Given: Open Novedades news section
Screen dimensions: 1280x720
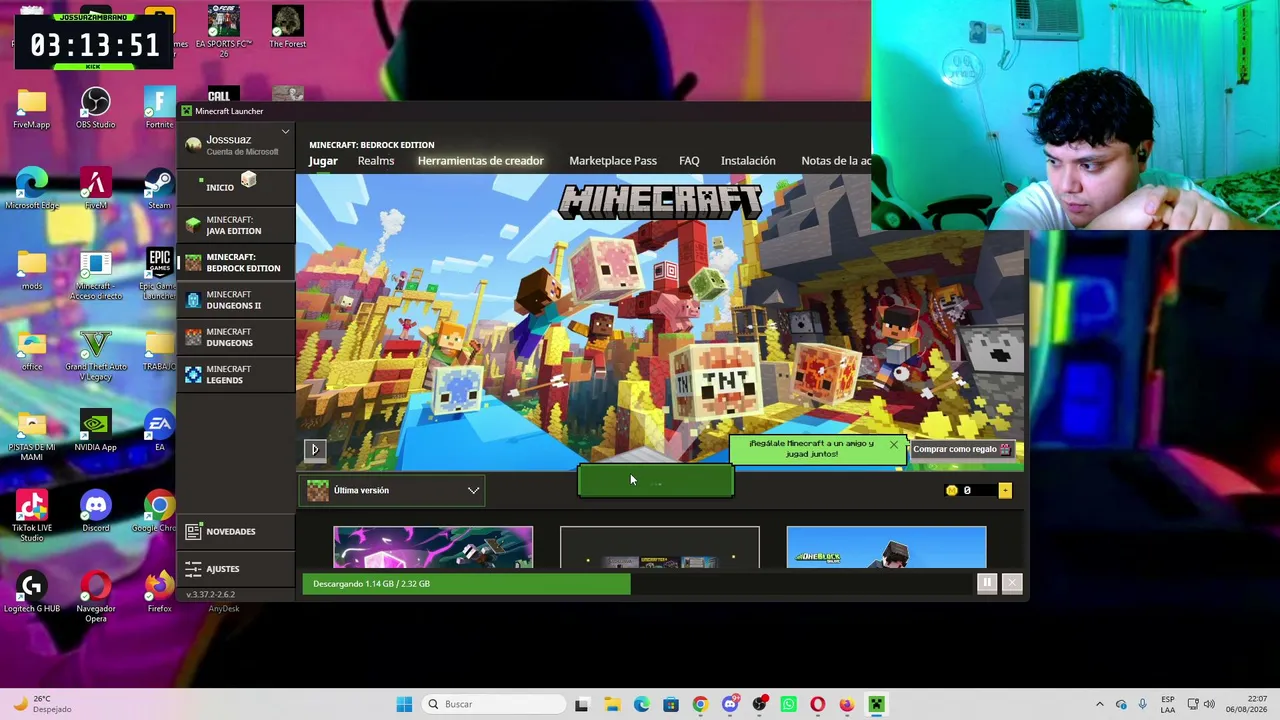Looking at the screenshot, I should (236, 531).
